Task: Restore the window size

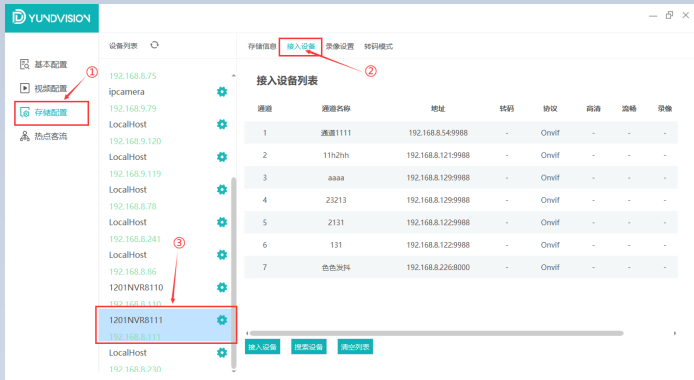Action: click(x=669, y=15)
